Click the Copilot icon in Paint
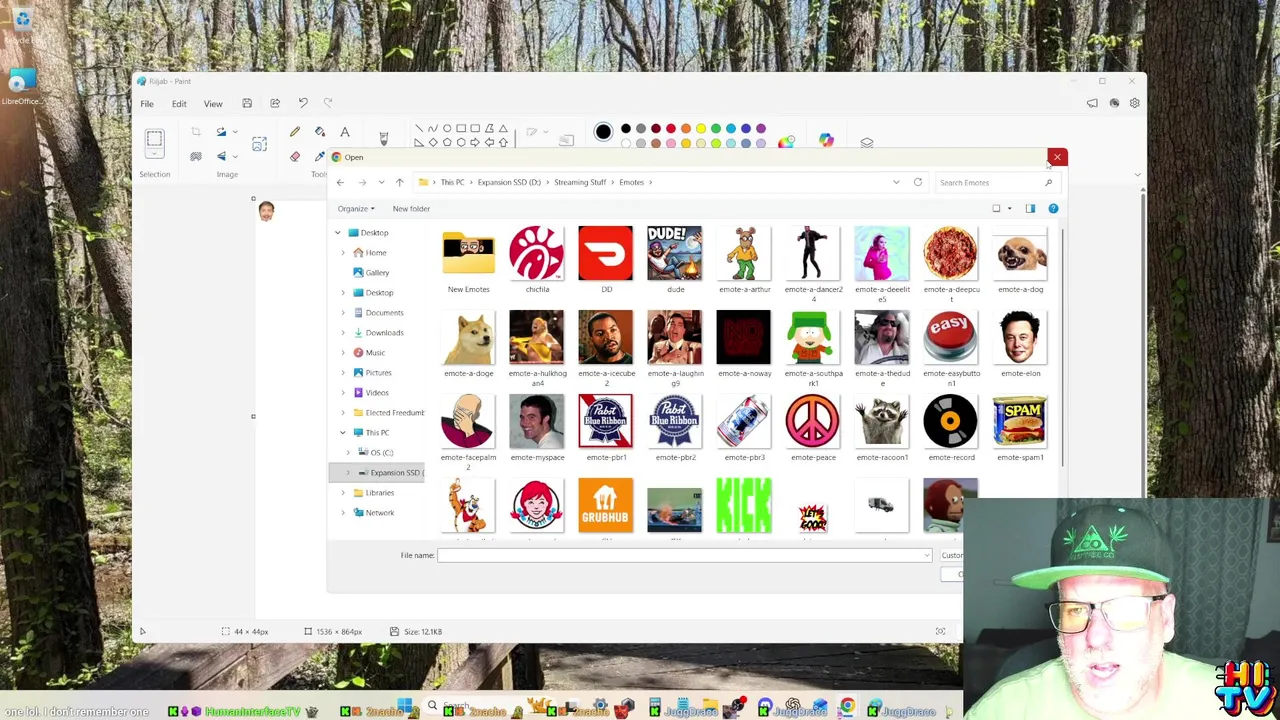 [x=826, y=141]
